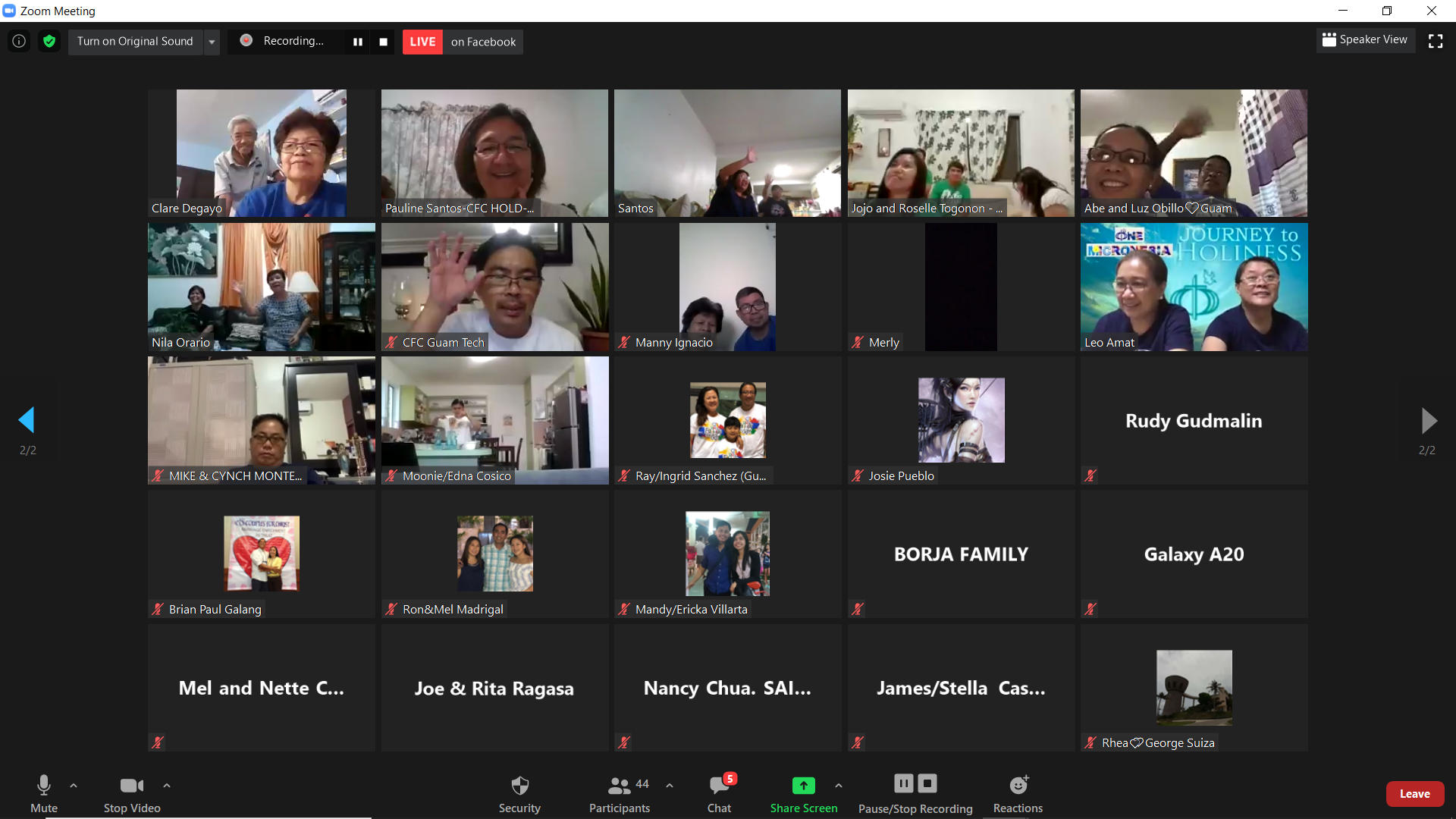Select MIKE & CYNCH MONTE tile
Screen dimensions: 1456x819
pos(262,420)
